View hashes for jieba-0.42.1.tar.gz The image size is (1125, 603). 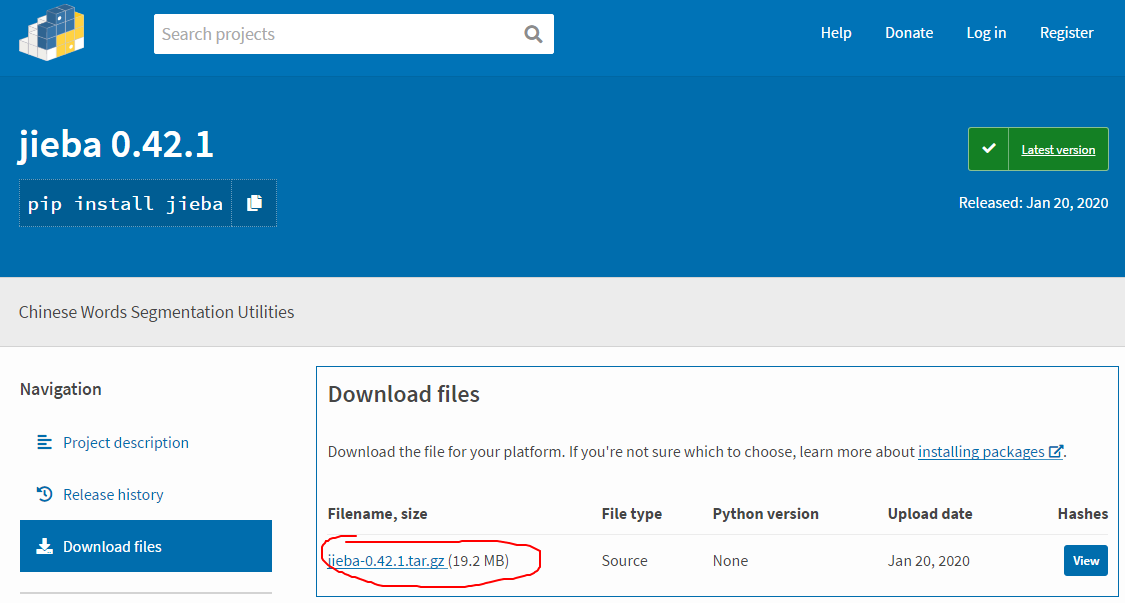[1086, 561]
